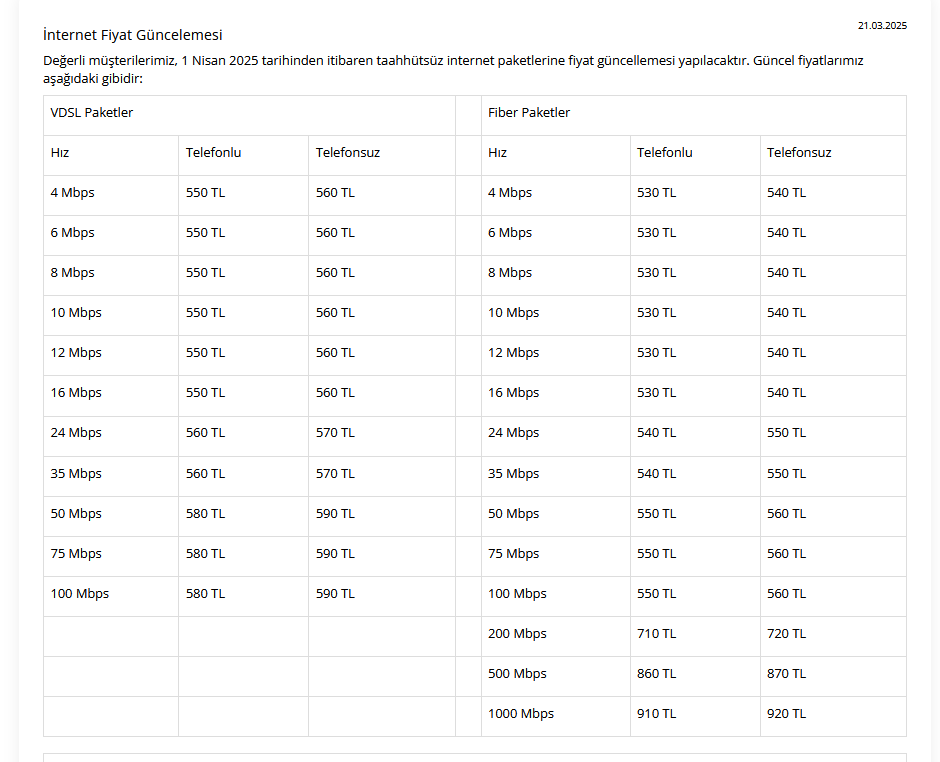The image size is (940, 762).
Task: Click the Fiber table's "Telefonsuz" column header
Action: click(x=799, y=153)
